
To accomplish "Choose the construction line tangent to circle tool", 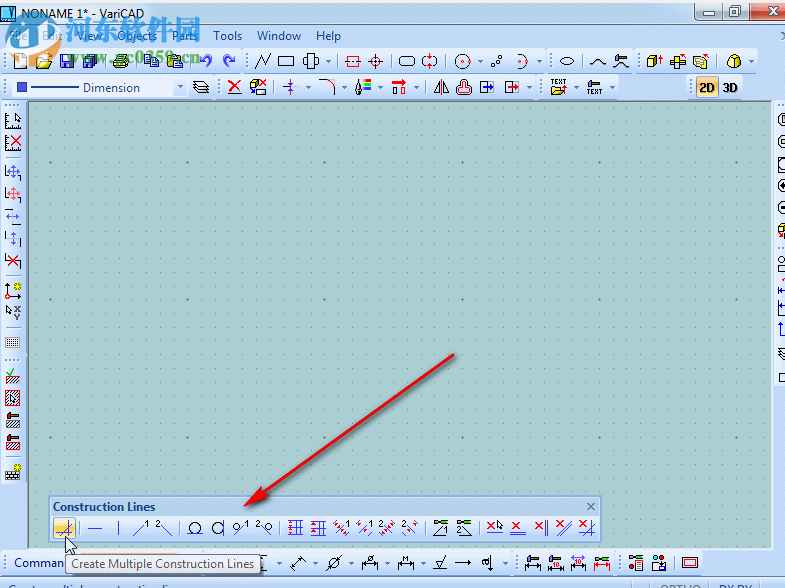I will [x=194, y=528].
